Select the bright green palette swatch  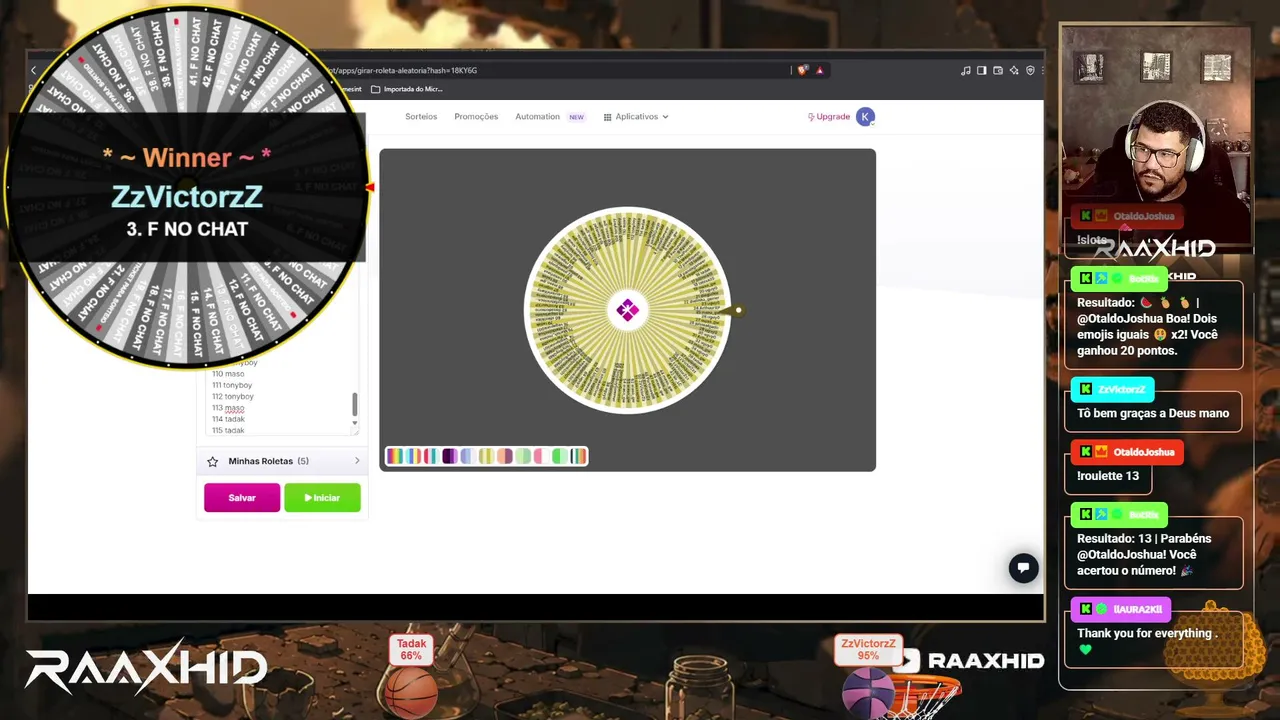click(559, 456)
